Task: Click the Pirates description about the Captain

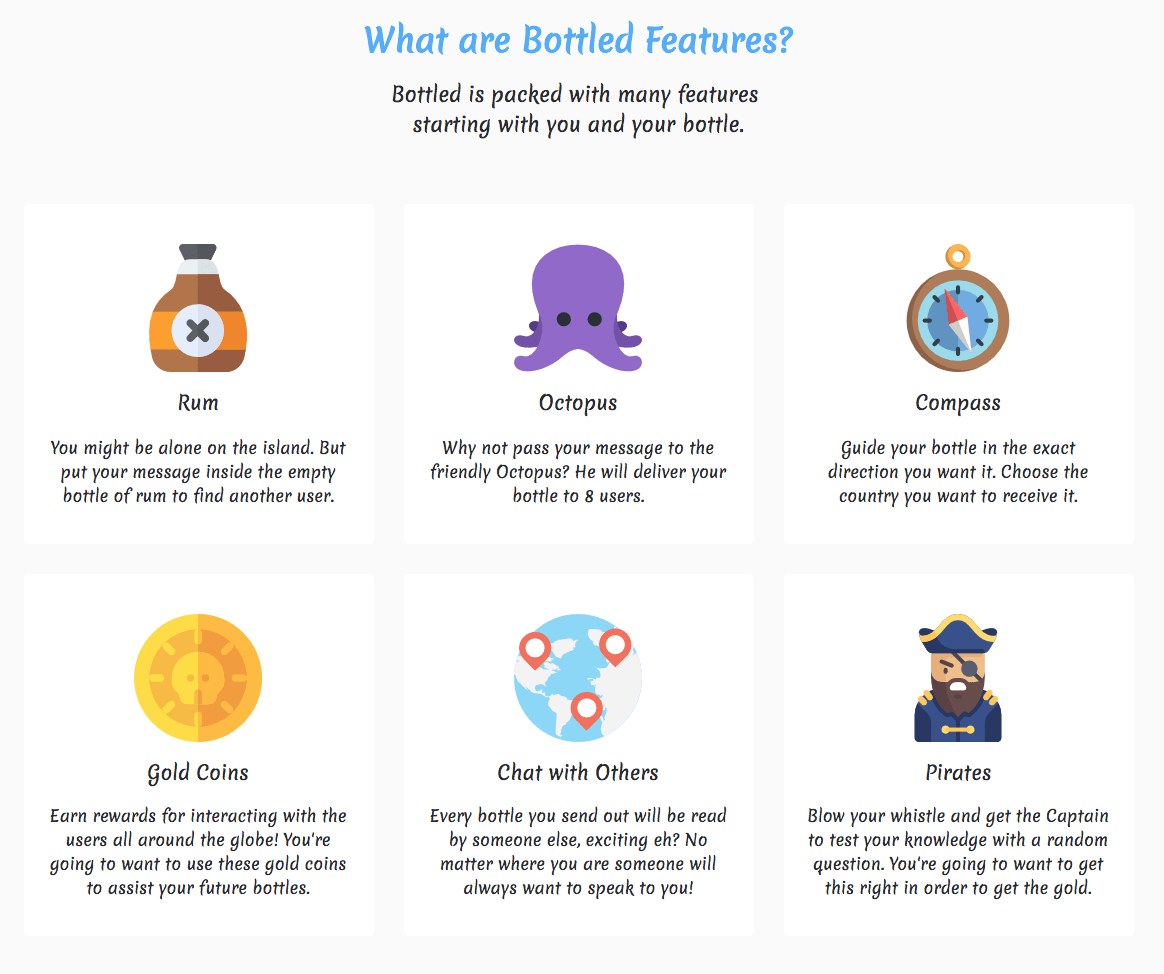Action: (x=958, y=852)
